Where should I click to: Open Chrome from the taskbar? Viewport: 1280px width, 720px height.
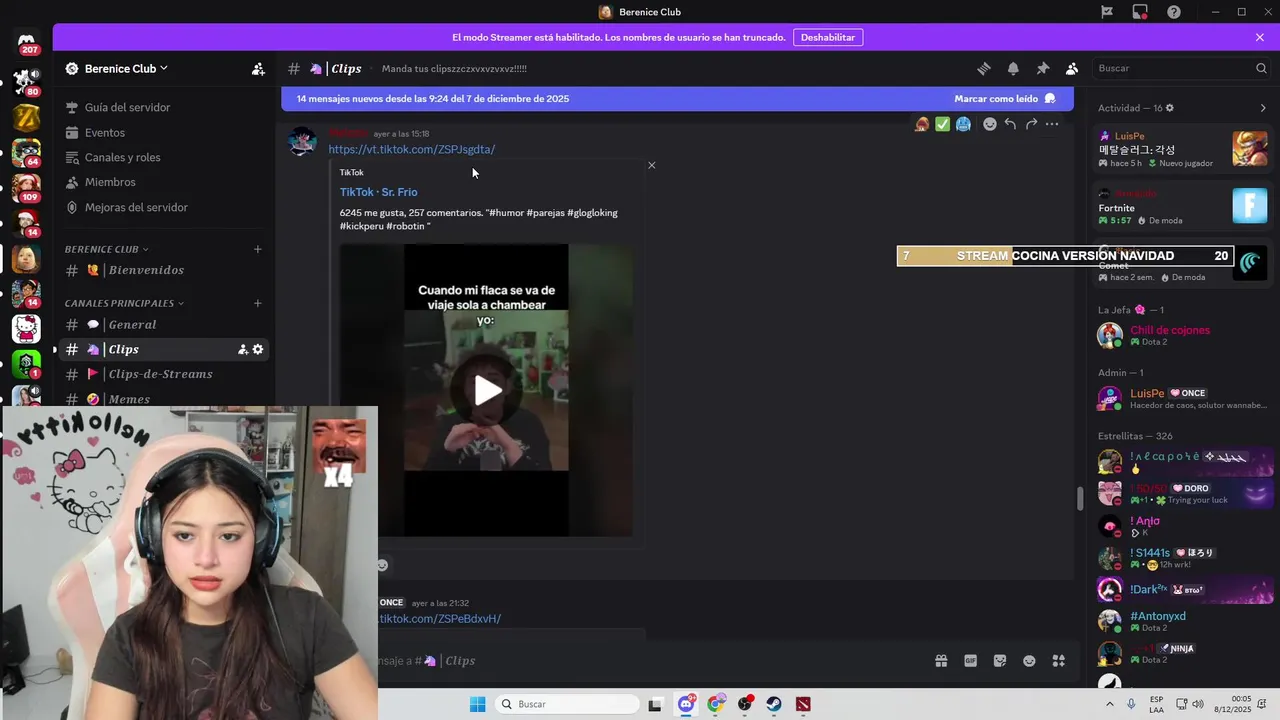(716, 704)
